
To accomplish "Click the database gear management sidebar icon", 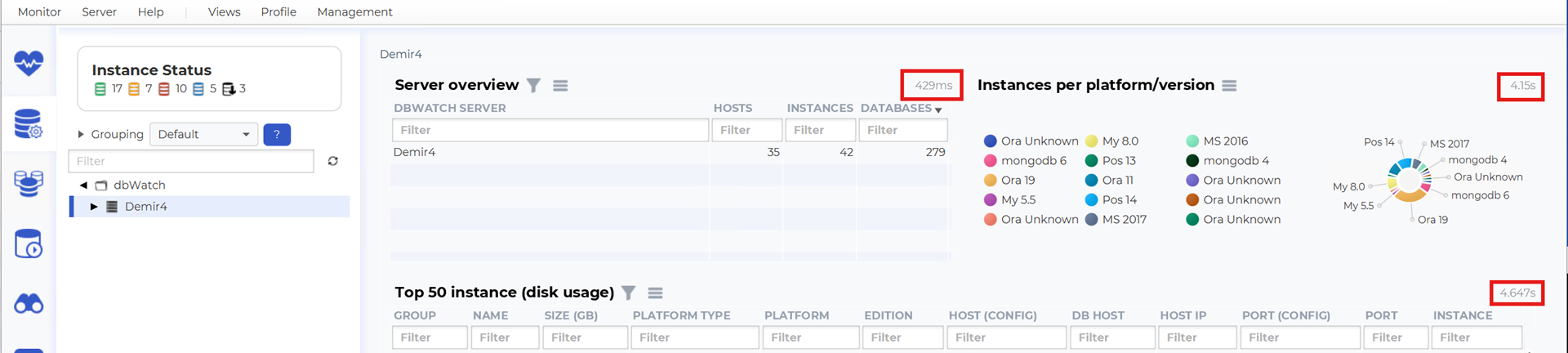I will click(29, 124).
